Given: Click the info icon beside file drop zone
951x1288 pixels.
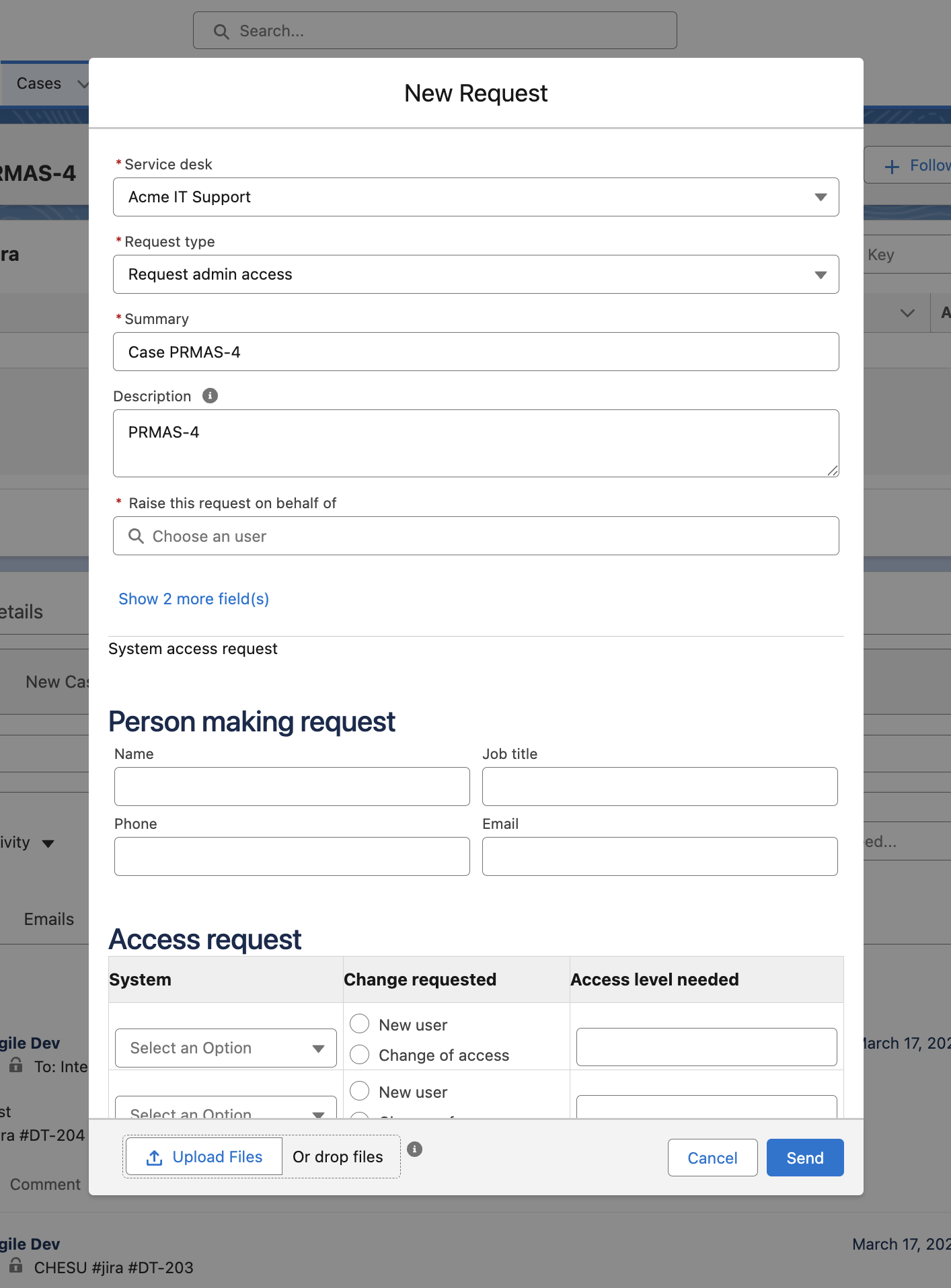Looking at the screenshot, I should (x=415, y=1149).
